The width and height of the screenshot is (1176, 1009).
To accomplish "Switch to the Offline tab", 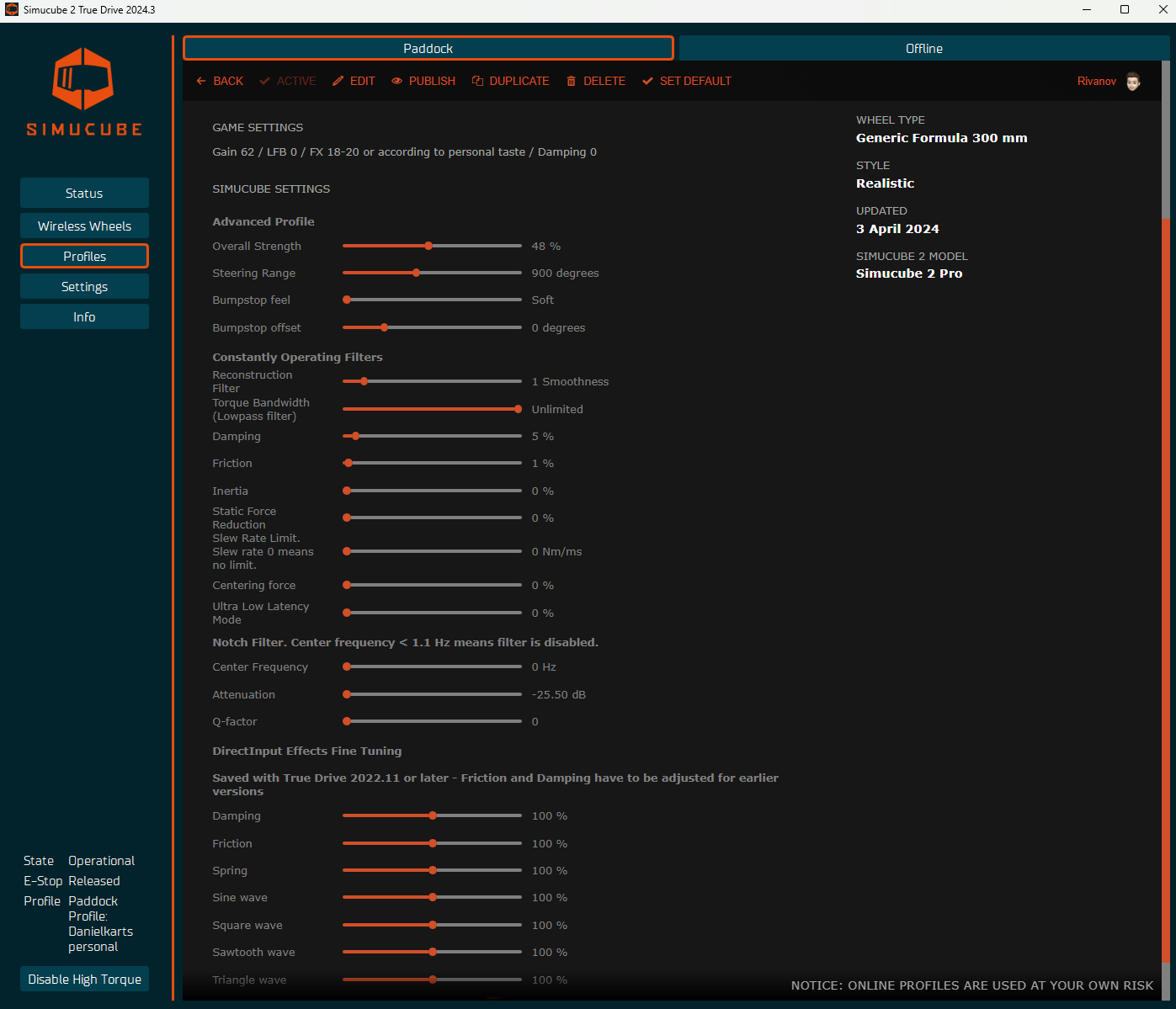I will coord(924,48).
